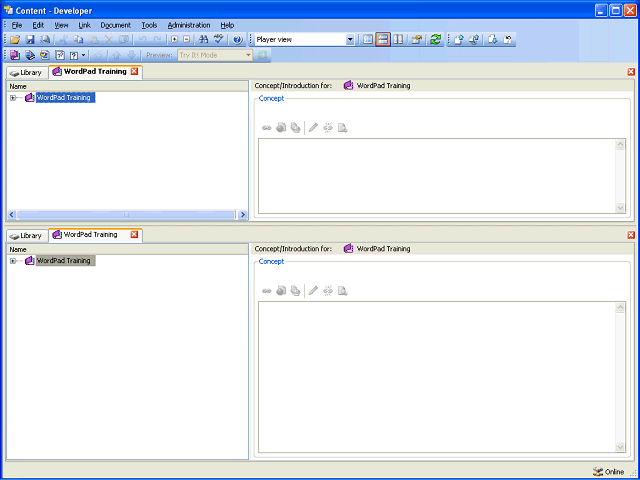640x480 pixels.
Task: Open the dropdown arrow beside question mark icon
Action: tap(84, 55)
